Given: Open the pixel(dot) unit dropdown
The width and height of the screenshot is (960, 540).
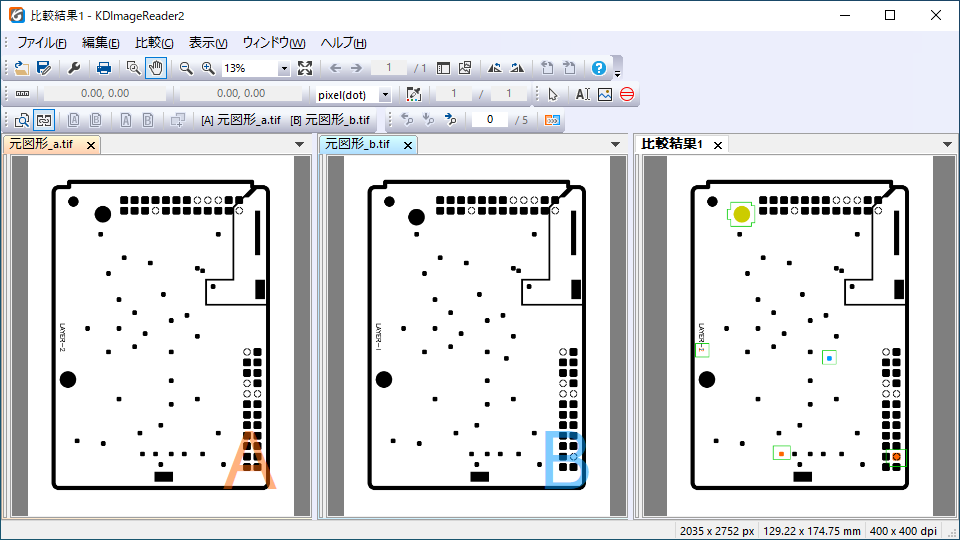Looking at the screenshot, I should [x=385, y=95].
